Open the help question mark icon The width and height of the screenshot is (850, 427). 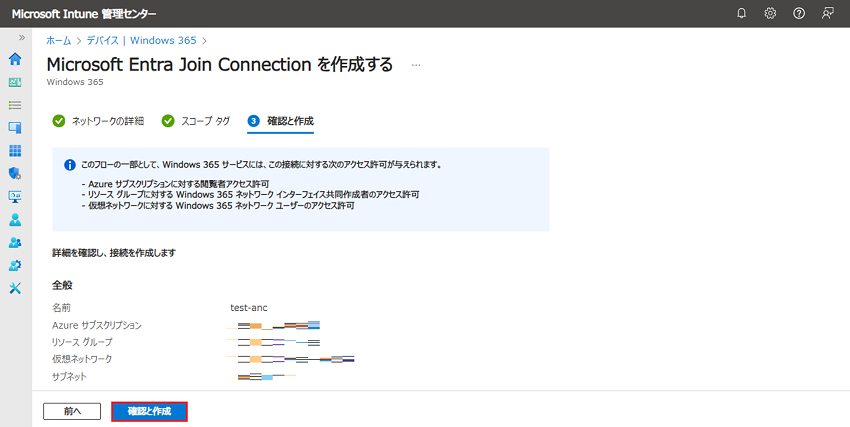[799, 14]
